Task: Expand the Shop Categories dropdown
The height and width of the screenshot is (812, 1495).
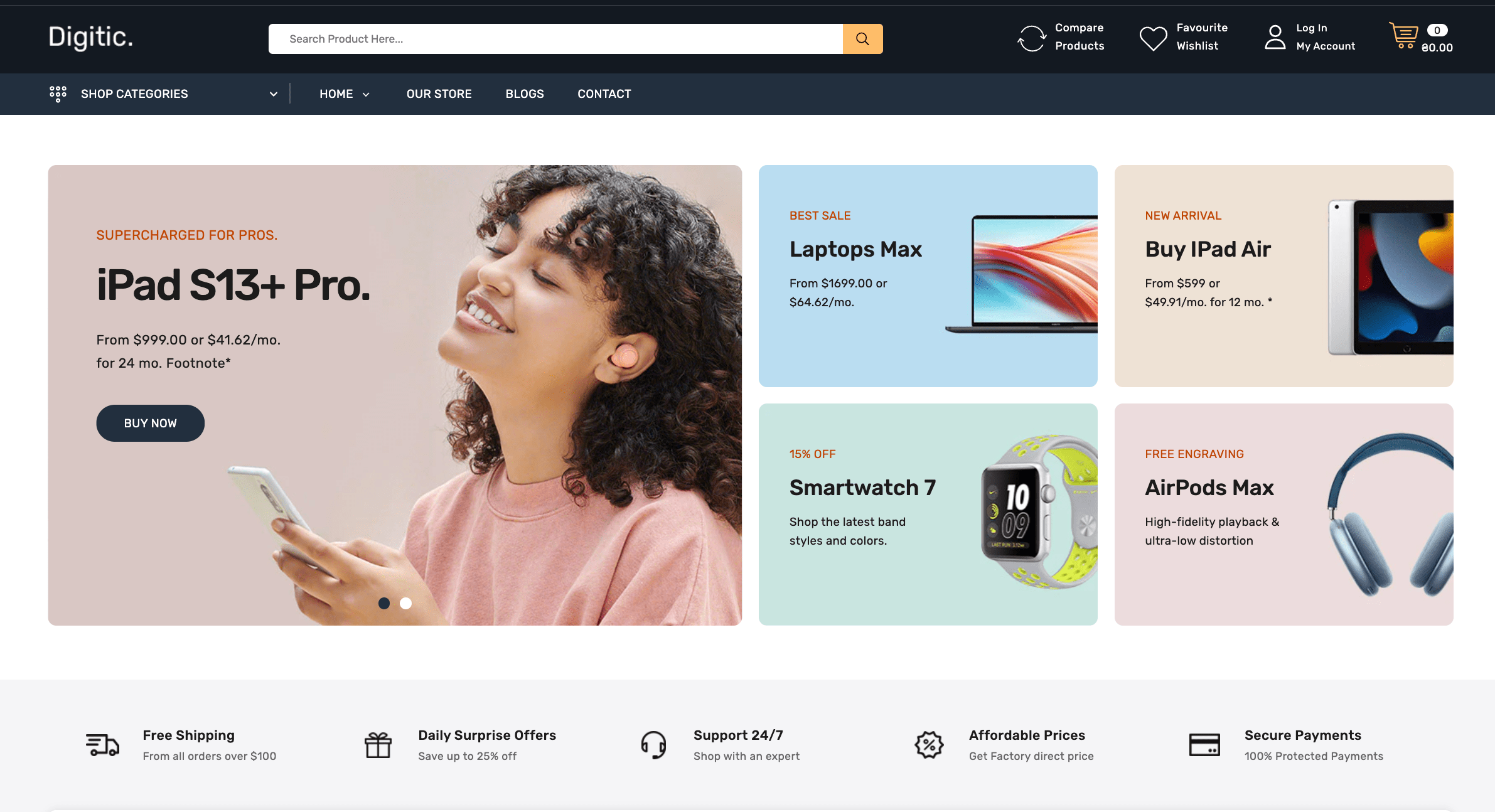Action: (x=163, y=94)
